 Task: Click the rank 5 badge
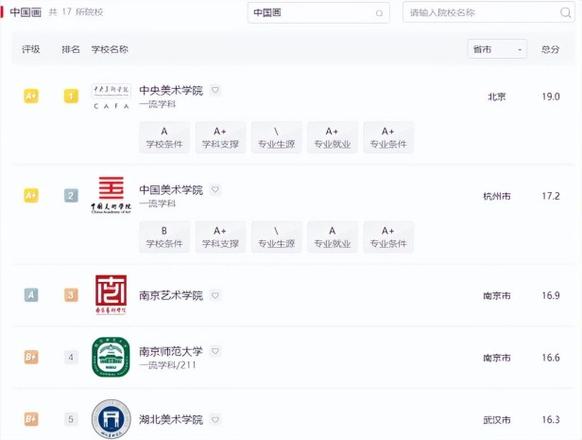(71, 419)
